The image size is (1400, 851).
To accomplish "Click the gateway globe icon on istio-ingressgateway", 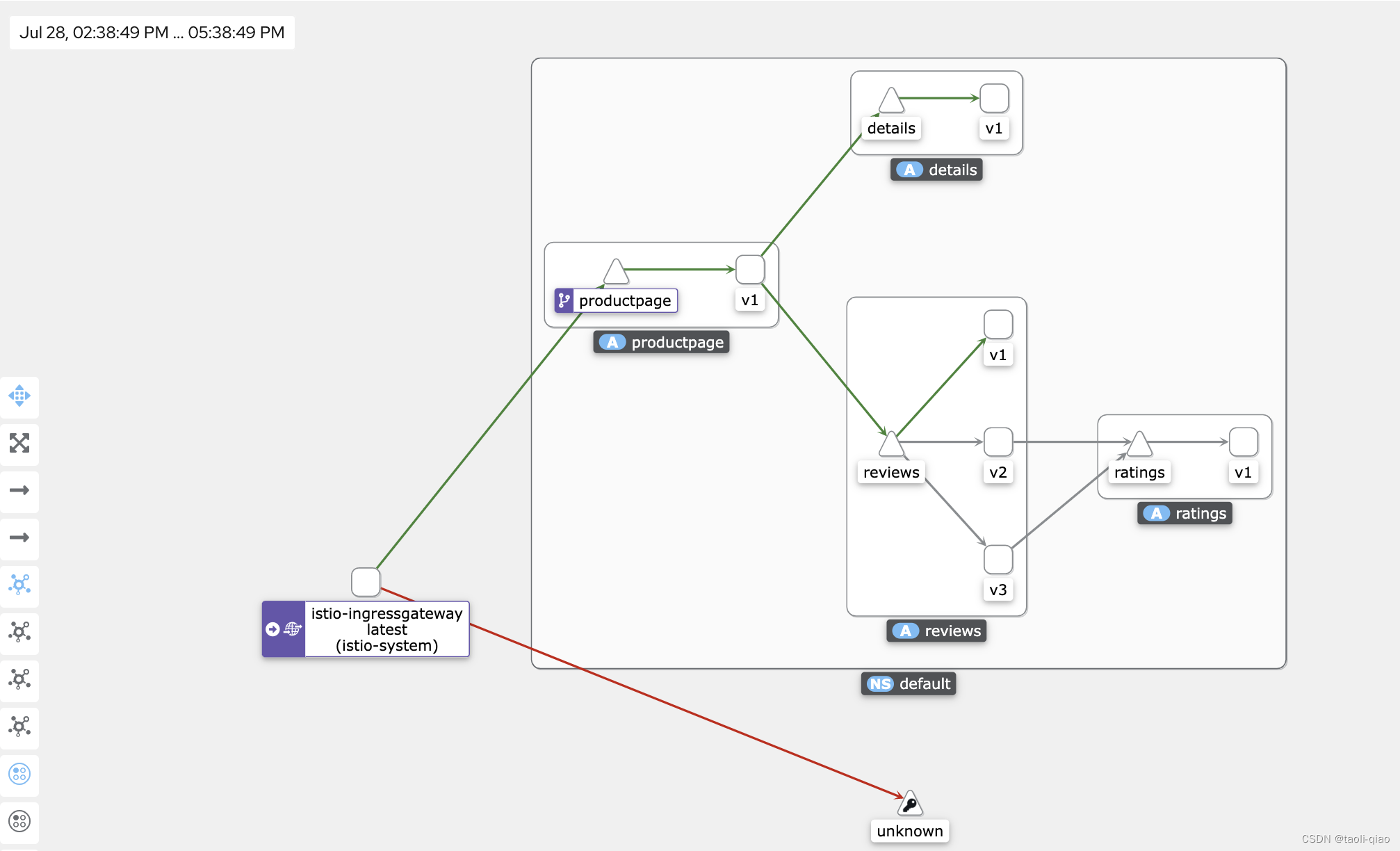I will (293, 629).
